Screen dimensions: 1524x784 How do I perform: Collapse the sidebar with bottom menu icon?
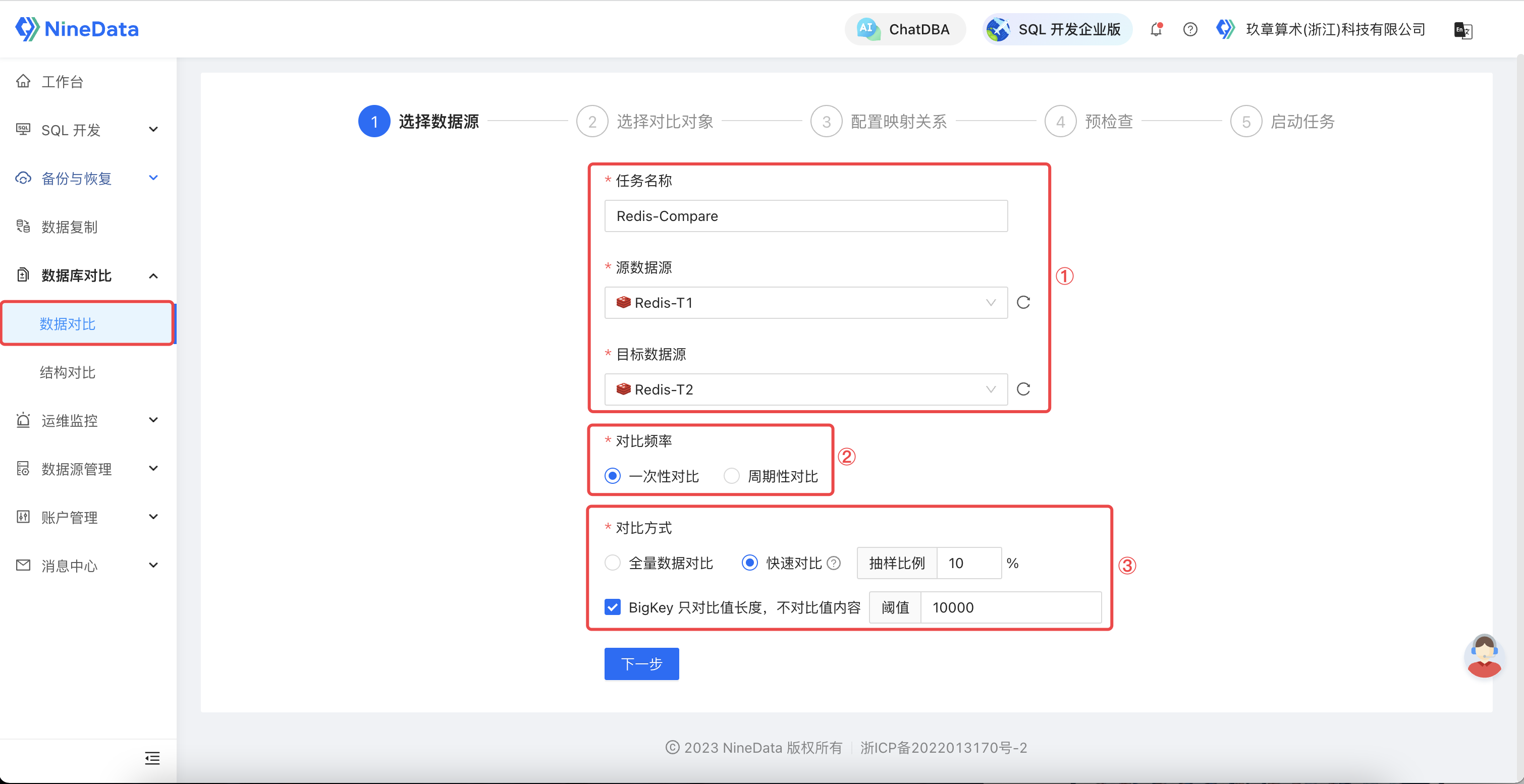152,758
